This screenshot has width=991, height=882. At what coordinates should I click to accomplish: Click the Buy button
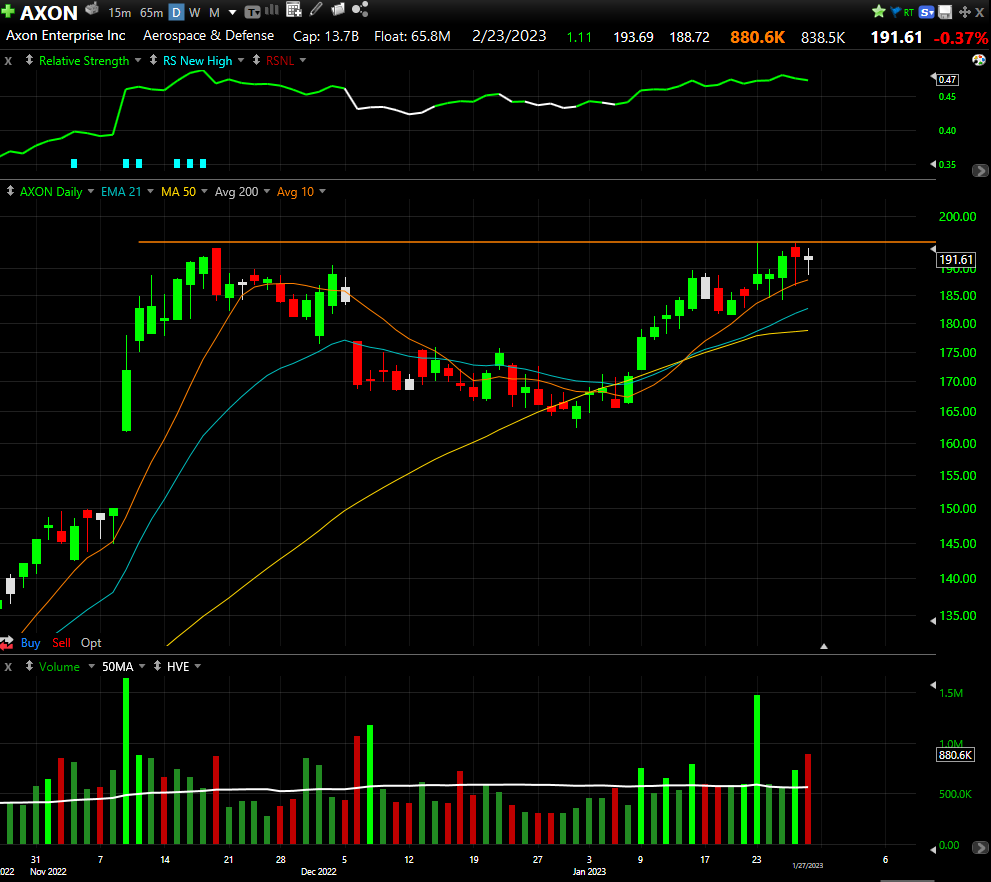[x=30, y=643]
